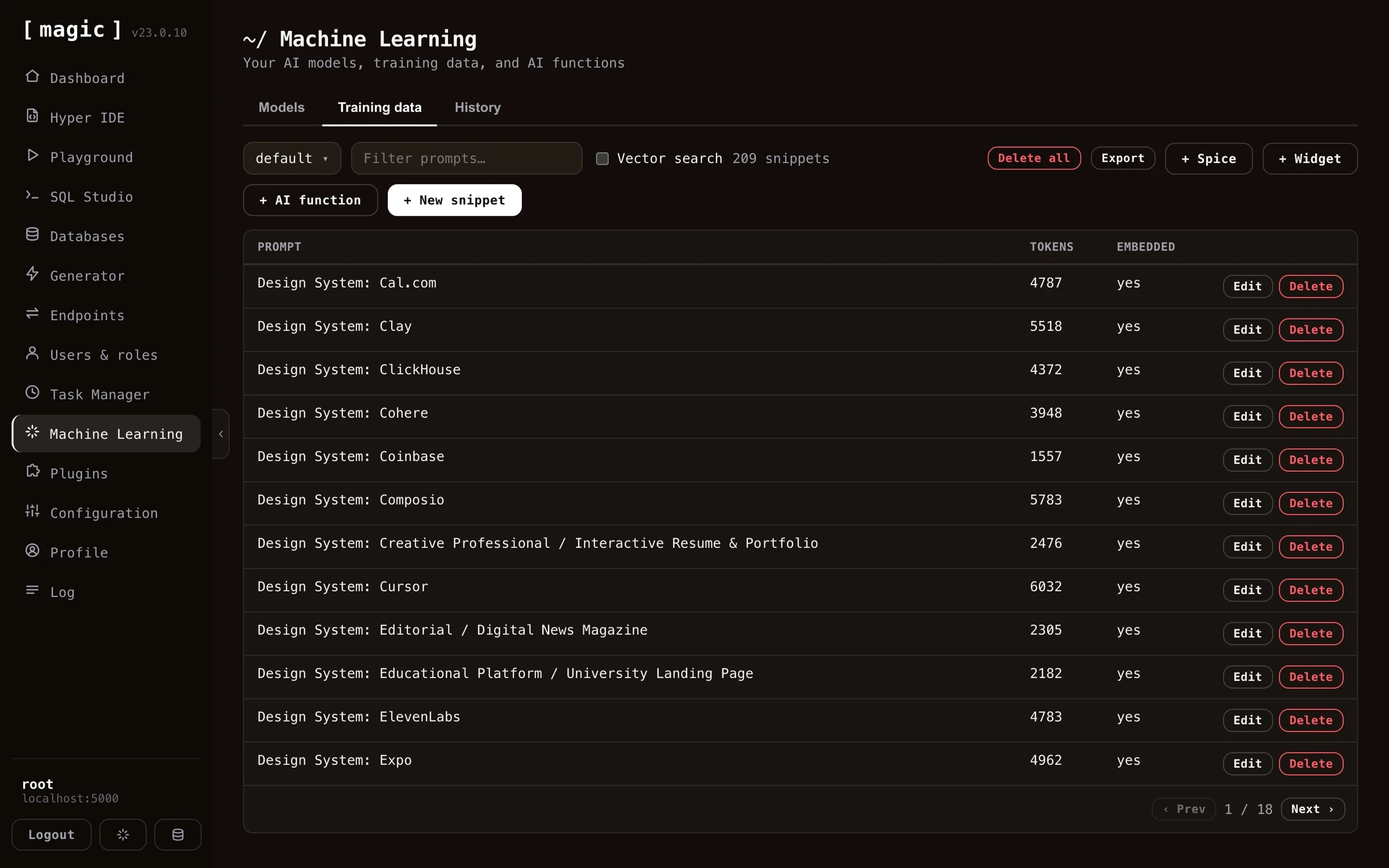1389x868 pixels.
Task: Click the SQL Studio terminal icon
Action: point(32,195)
